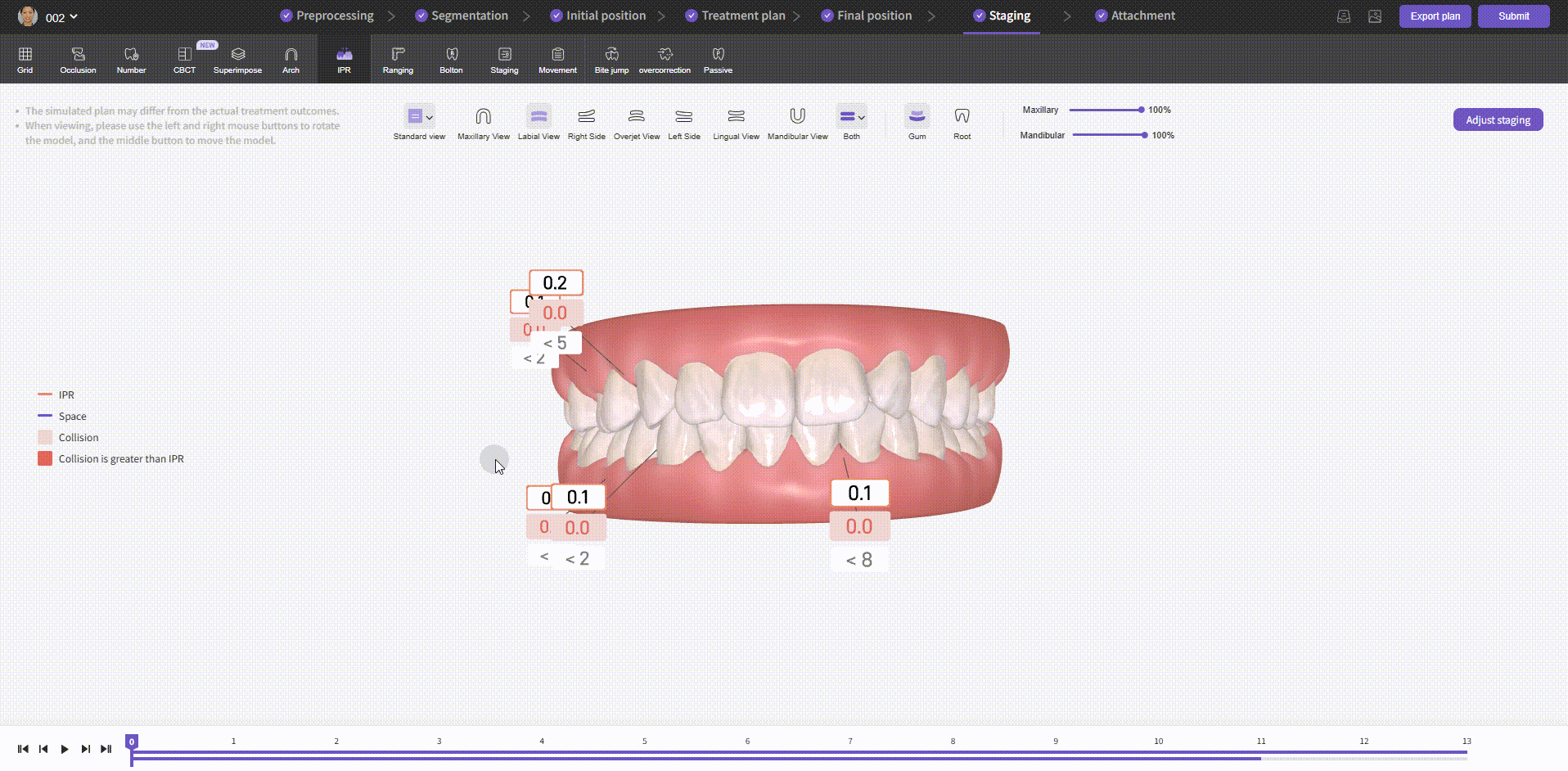The image size is (1568, 771).
Task: Open the 002 patient dropdown
Action: pyautogui.click(x=61, y=17)
